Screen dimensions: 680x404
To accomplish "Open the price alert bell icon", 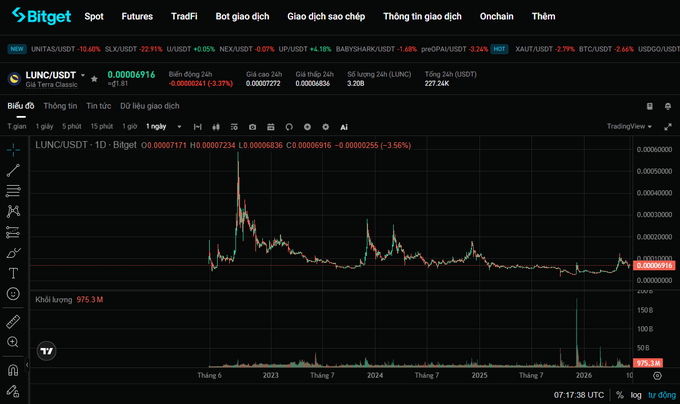I will (x=668, y=106).
